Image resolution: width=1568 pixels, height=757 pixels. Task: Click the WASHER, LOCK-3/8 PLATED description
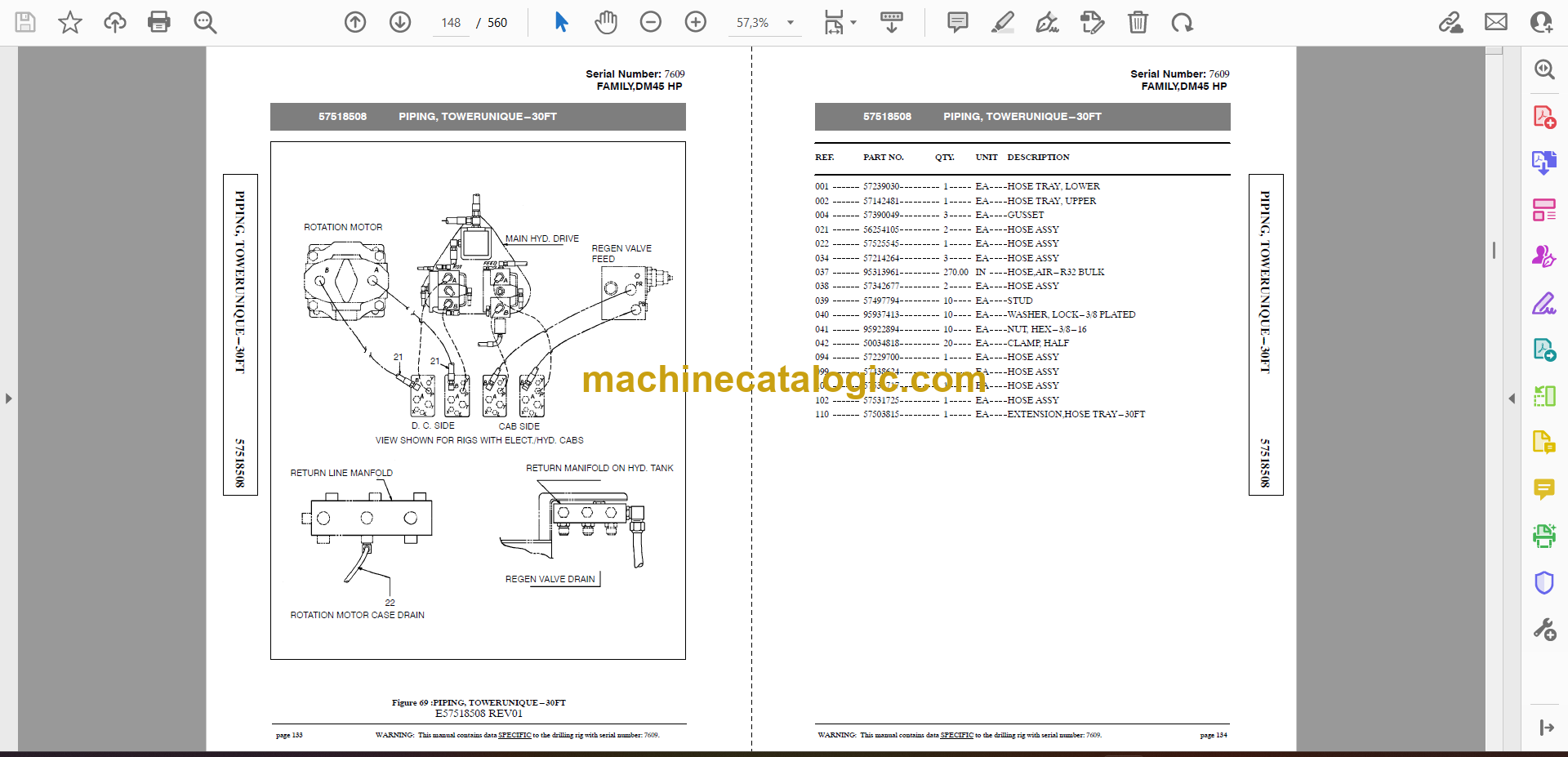click(x=1071, y=314)
